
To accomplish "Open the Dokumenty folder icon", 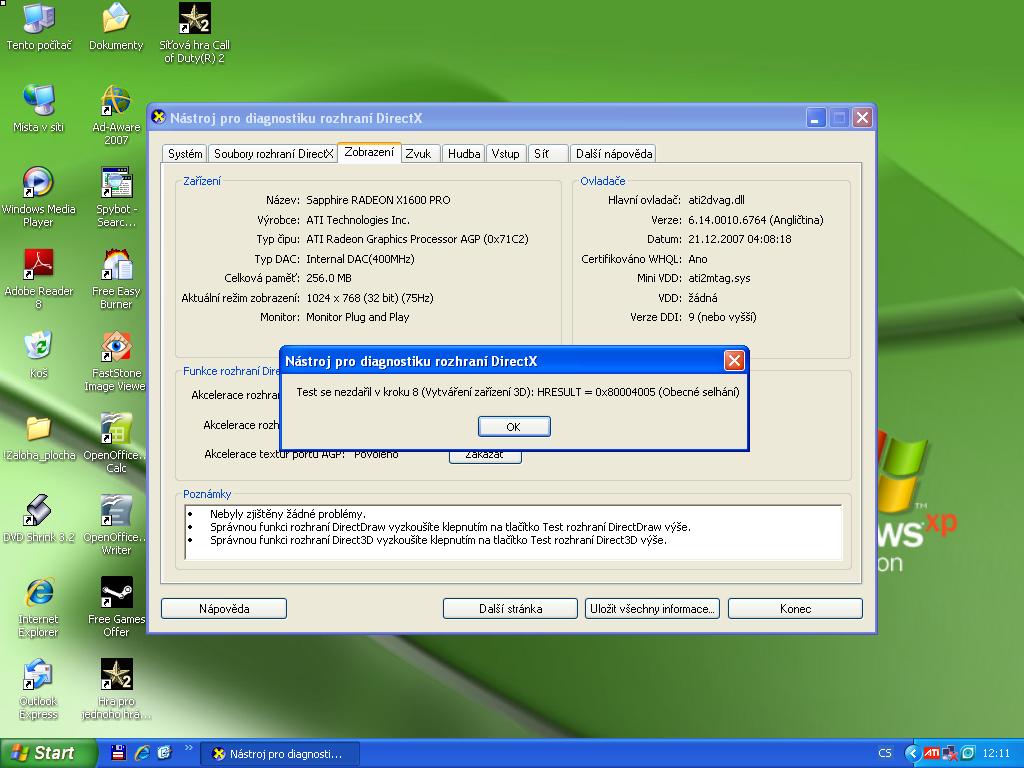I will pos(116,26).
